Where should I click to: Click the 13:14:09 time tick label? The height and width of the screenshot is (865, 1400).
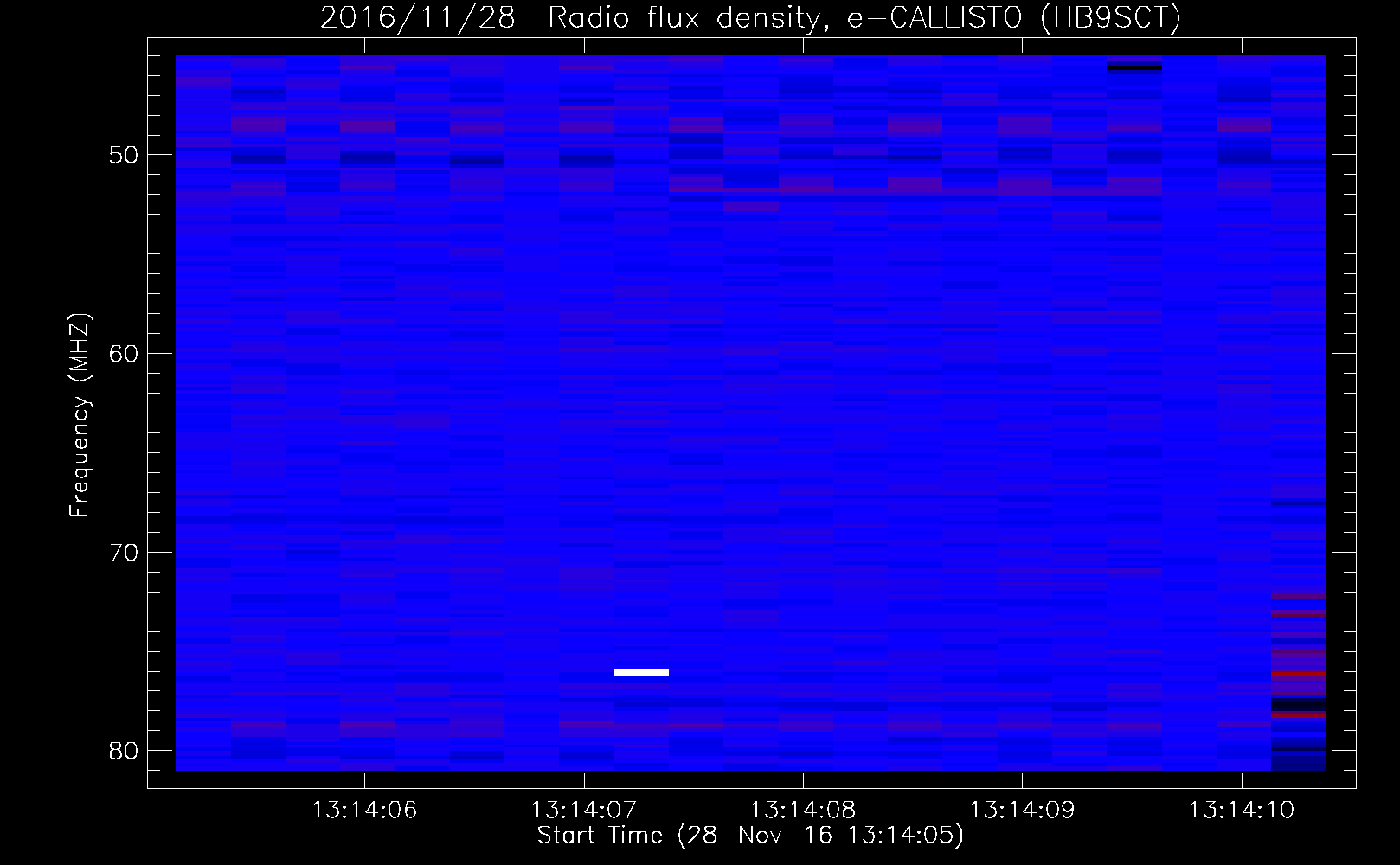tap(1022, 810)
